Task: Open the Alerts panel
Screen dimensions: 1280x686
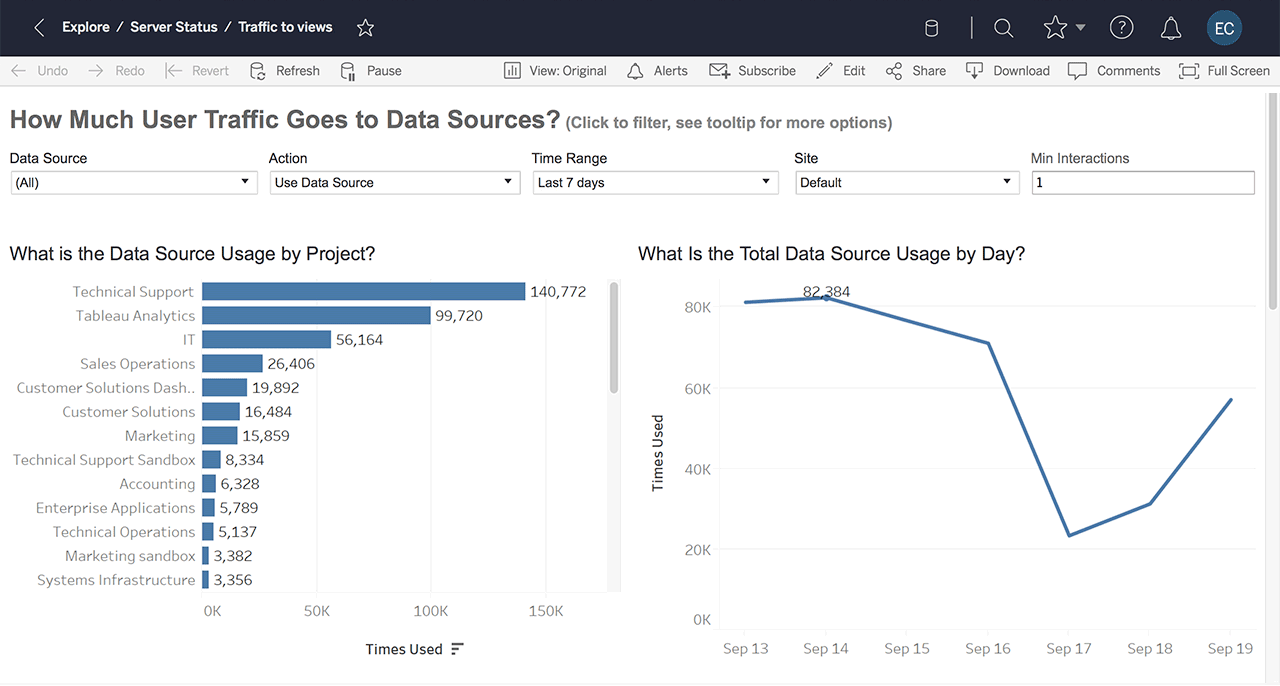Action: (657, 71)
